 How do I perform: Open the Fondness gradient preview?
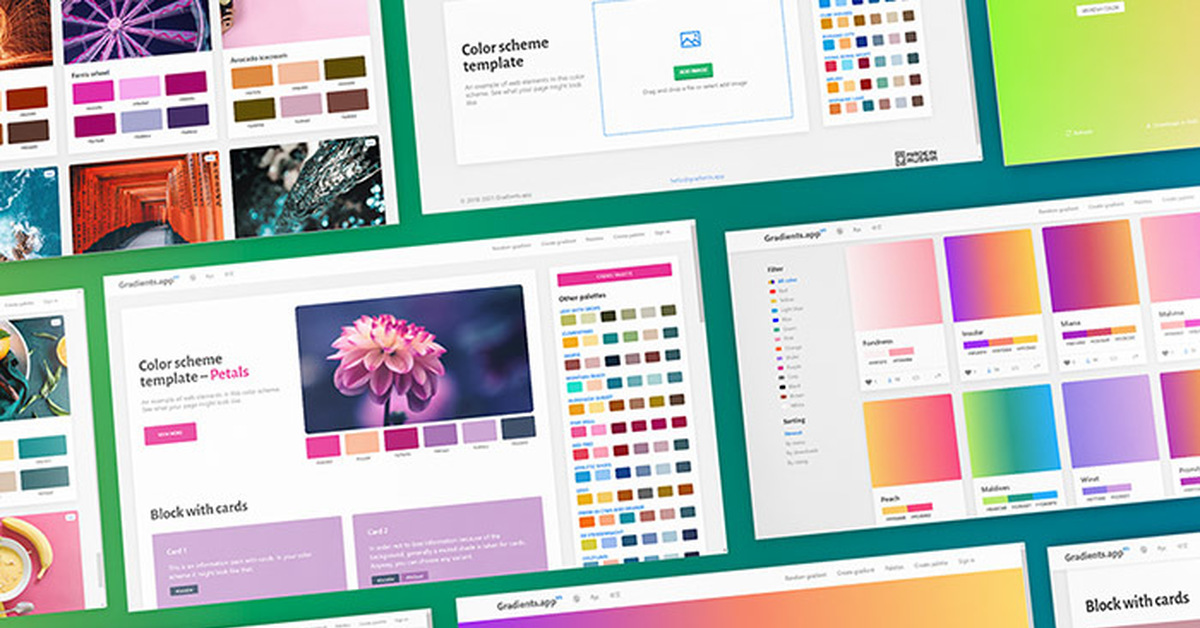pos(895,284)
